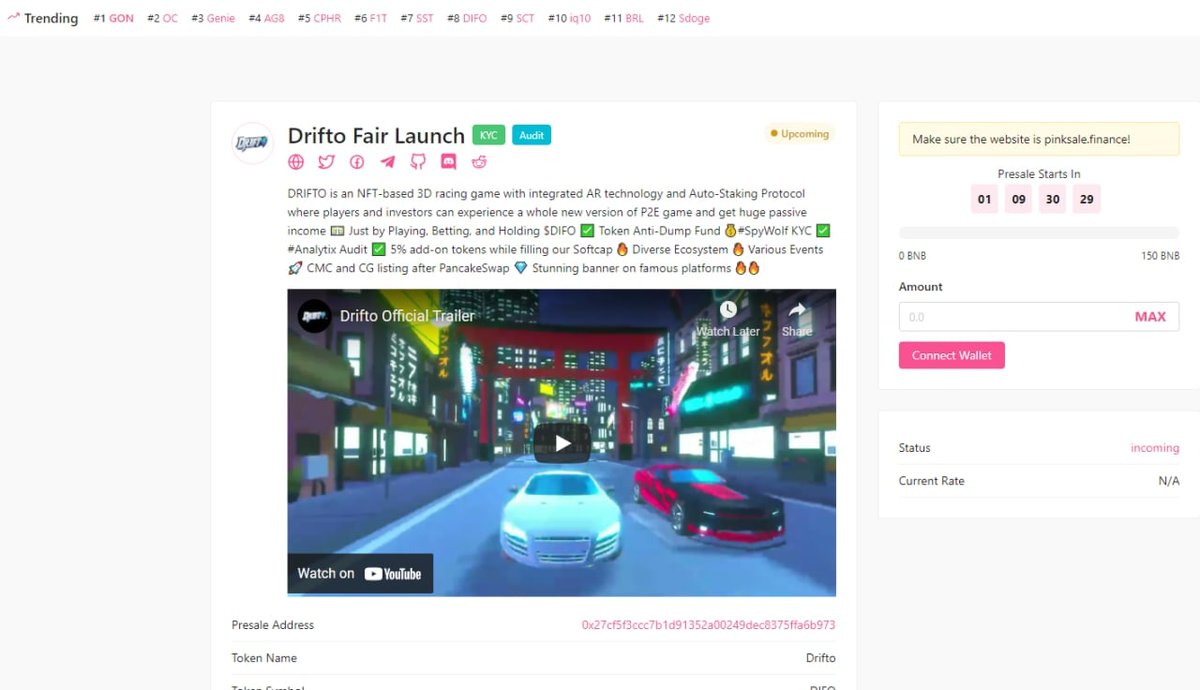Click the countdown days box '01'
Image resolution: width=1200 pixels, height=690 pixels.
click(x=985, y=199)
